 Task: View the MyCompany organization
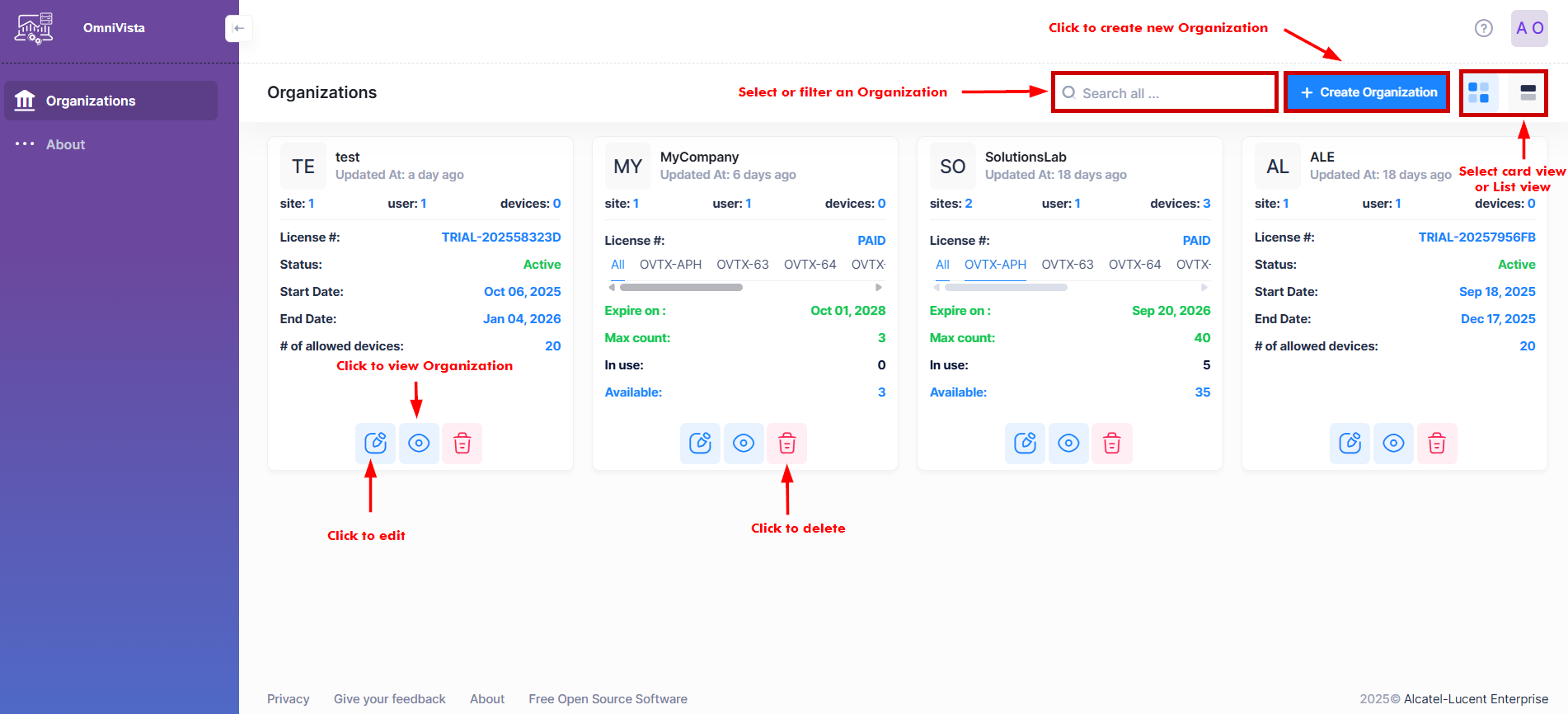pyautogui.click(x=744, y=444)
